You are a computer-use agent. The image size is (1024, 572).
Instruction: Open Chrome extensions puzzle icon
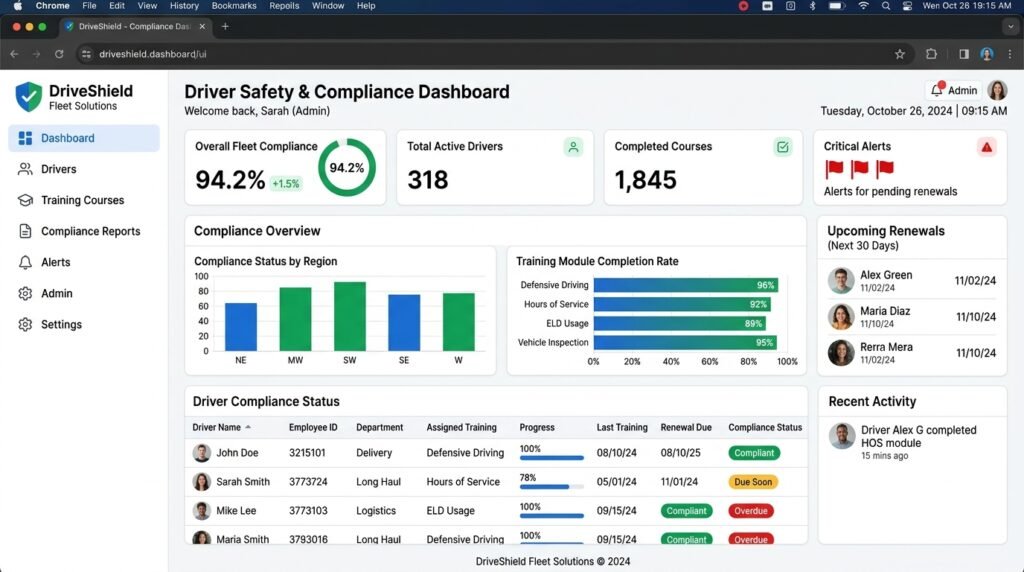pos(931,54)
